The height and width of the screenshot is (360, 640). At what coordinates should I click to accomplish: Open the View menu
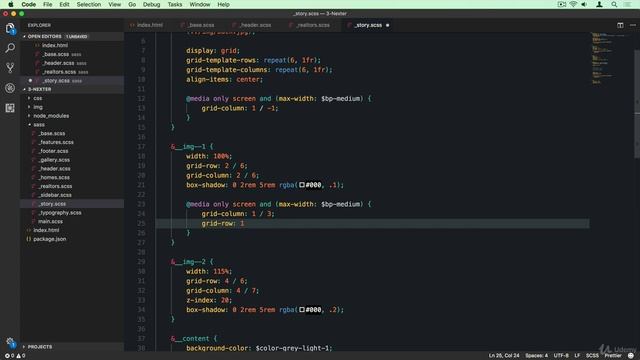coord(114,4)
